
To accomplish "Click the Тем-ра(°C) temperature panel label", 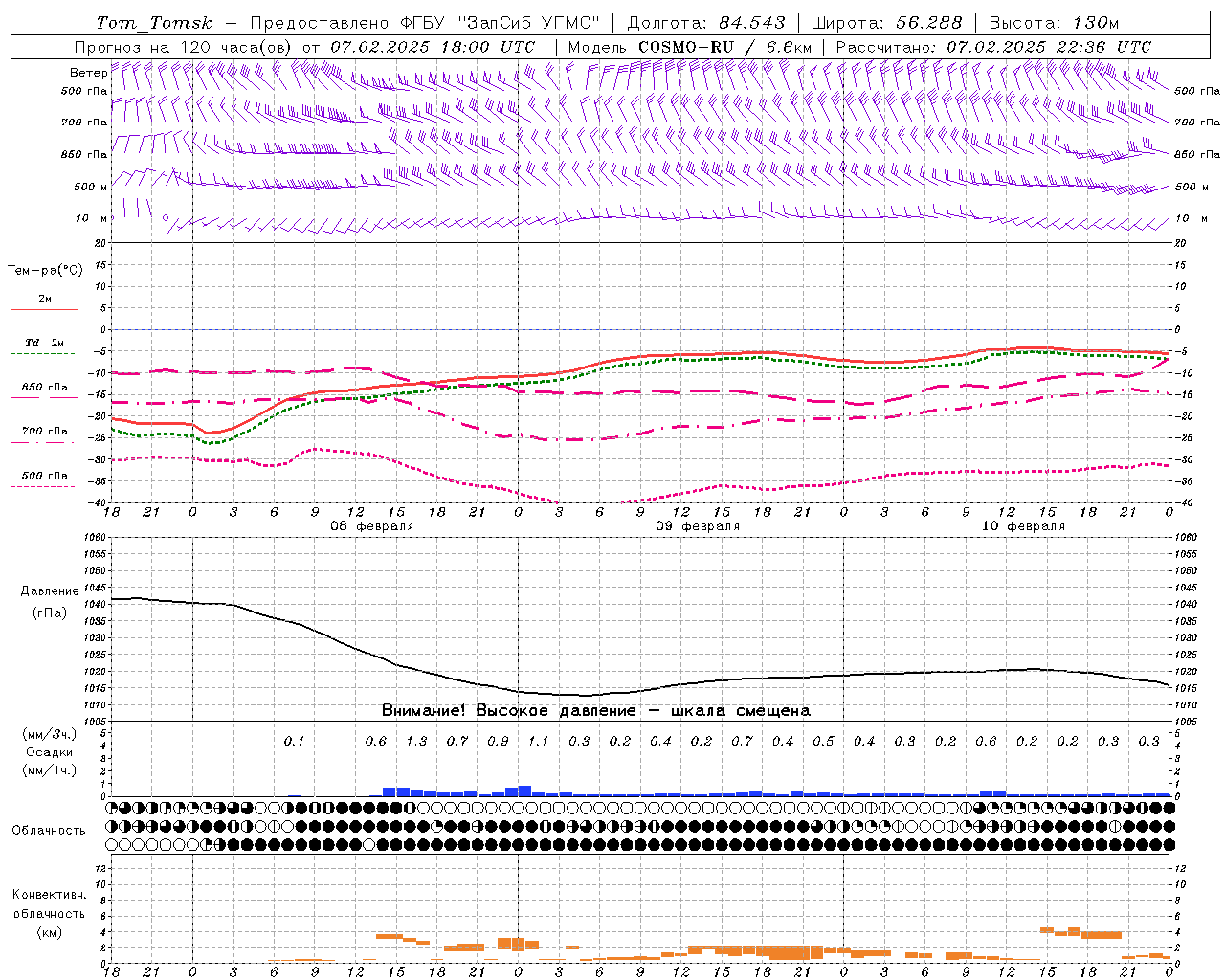I will tap(45, 271).
